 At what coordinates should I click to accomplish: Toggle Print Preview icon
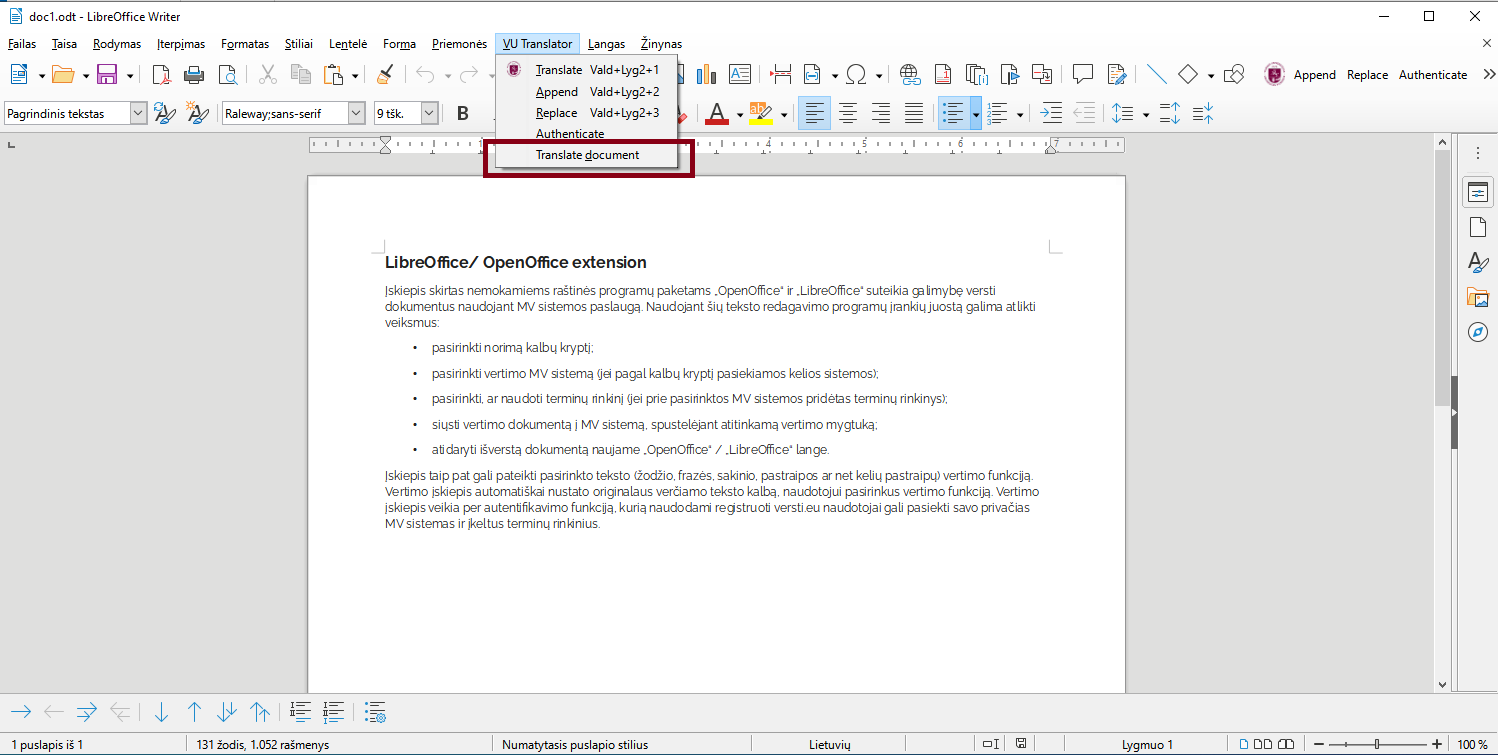[228, 74]
